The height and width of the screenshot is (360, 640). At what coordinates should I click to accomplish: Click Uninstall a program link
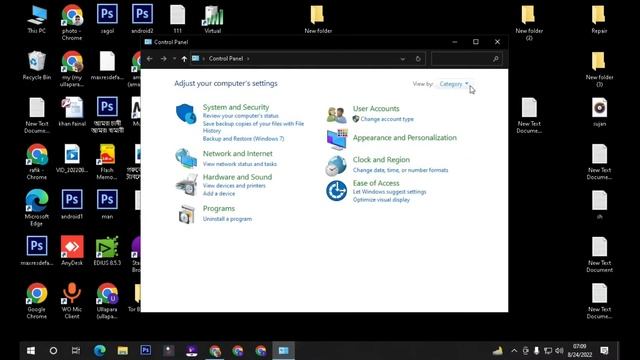(x=227, y=219)
